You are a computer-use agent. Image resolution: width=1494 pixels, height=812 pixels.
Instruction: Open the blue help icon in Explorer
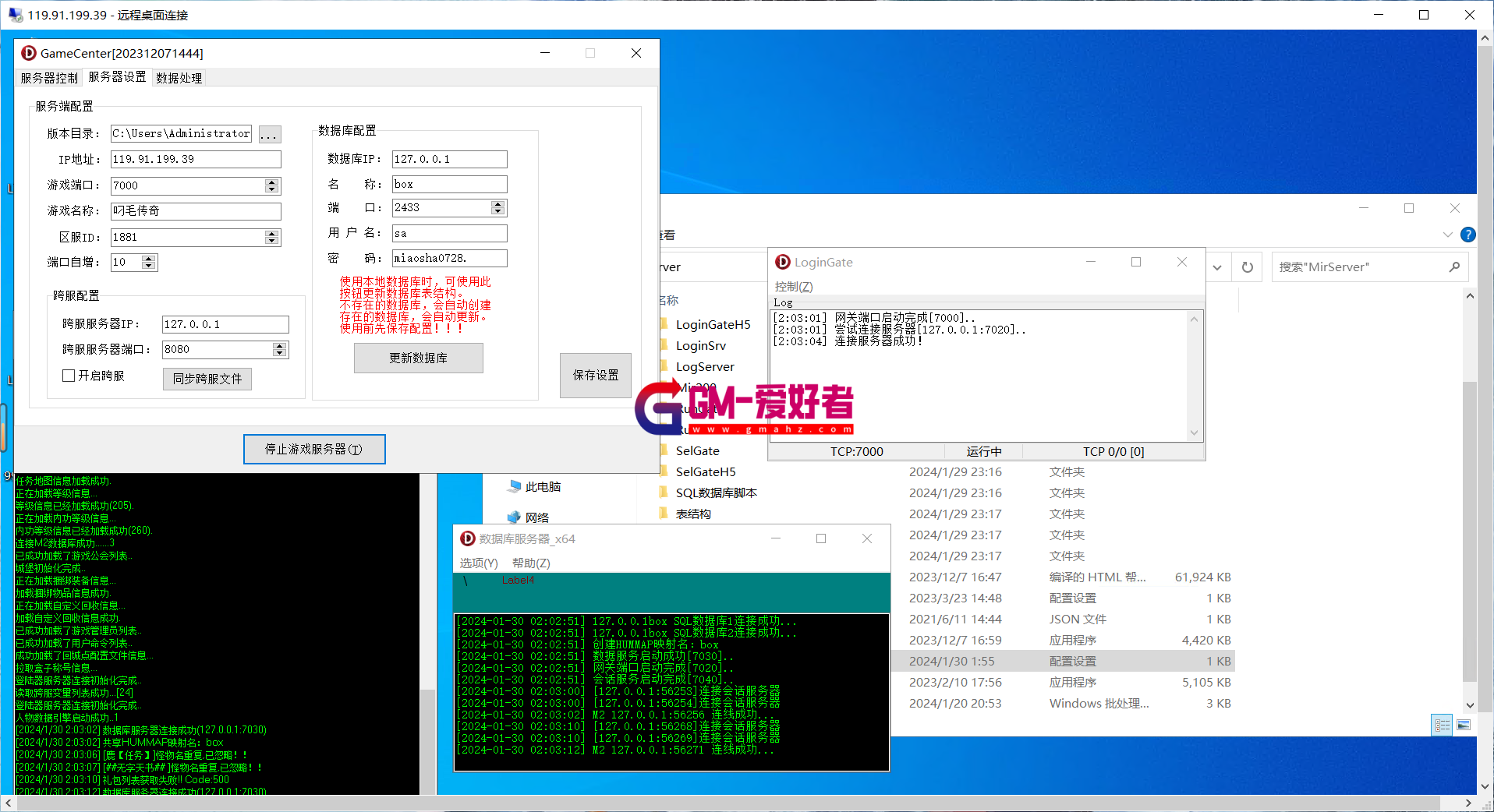click(1467, 235)
